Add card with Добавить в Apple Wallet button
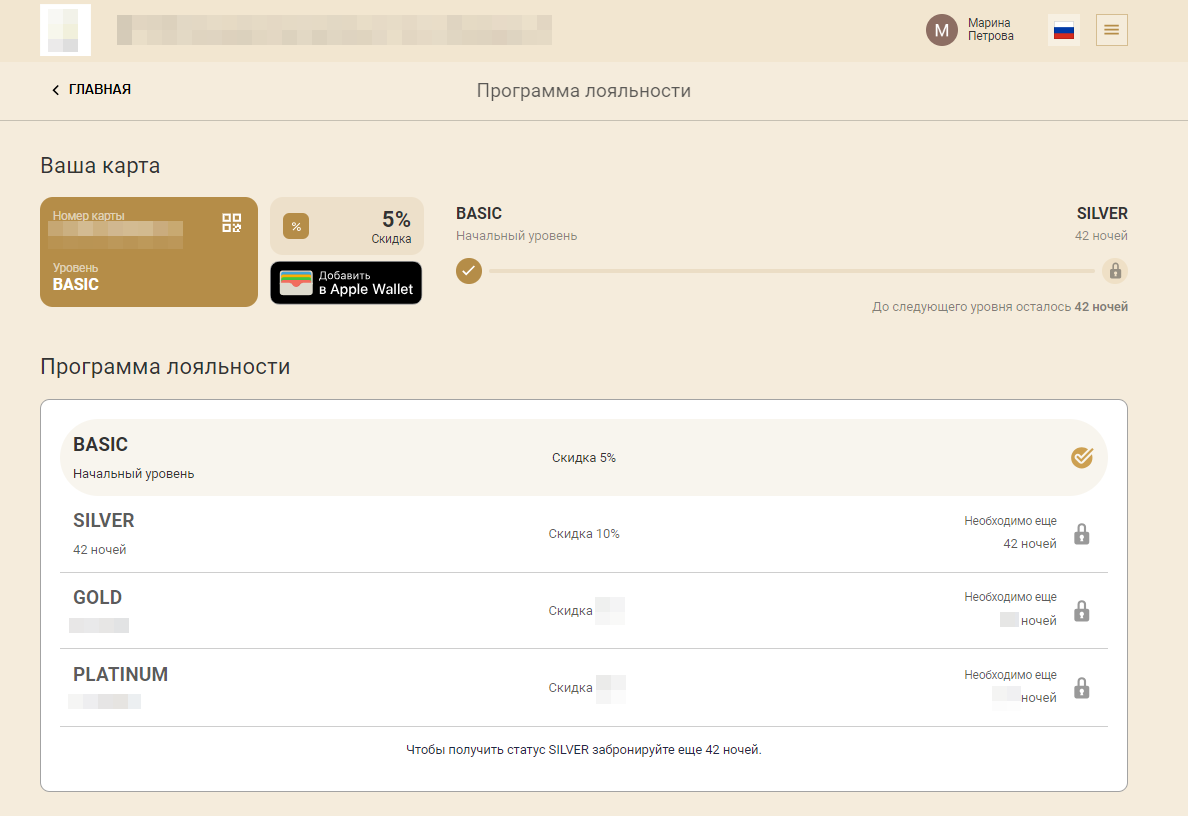The height and width of the screenshot is (816, 1188). point(346,283)
